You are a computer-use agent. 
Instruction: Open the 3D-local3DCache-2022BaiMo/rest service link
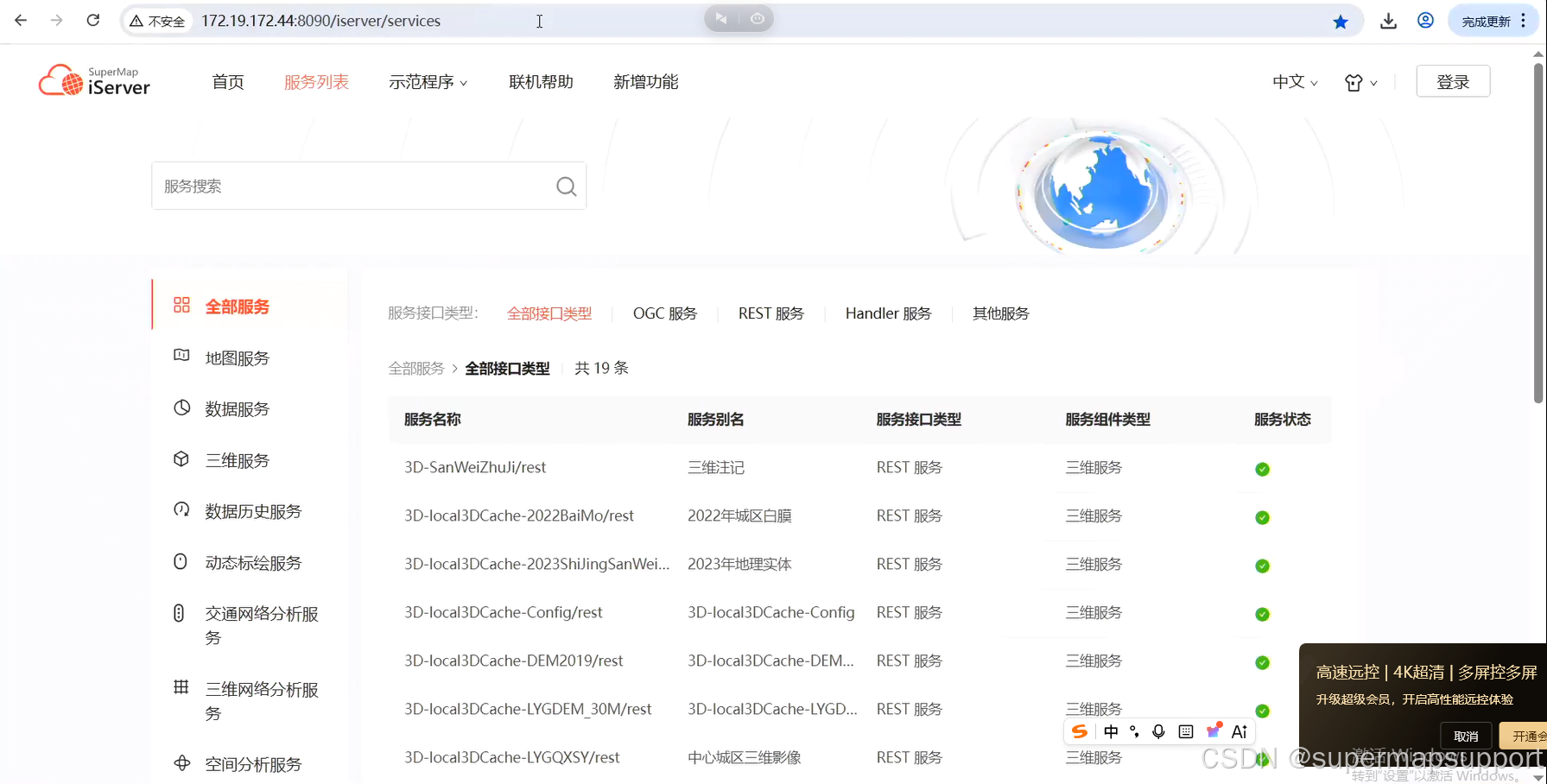(x=519, y=515)
